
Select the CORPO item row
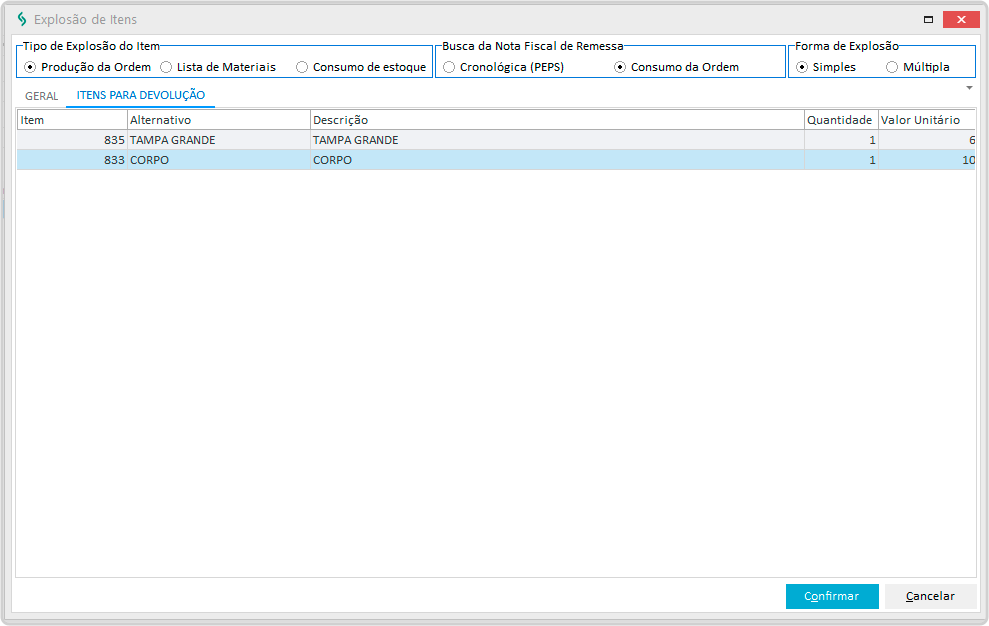(x=400, y=160)
